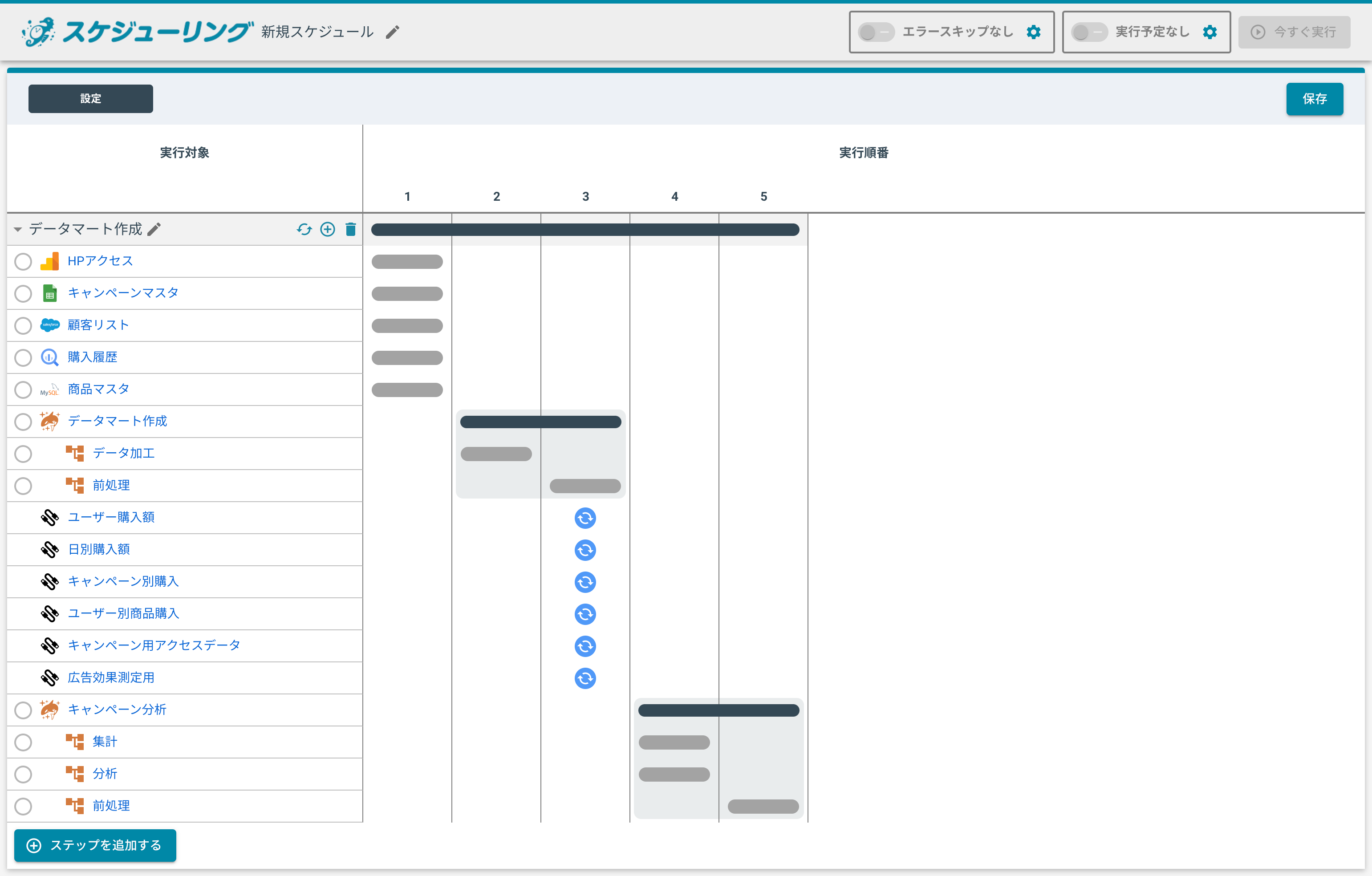Click the ステップを追加する button

(95, 845)
